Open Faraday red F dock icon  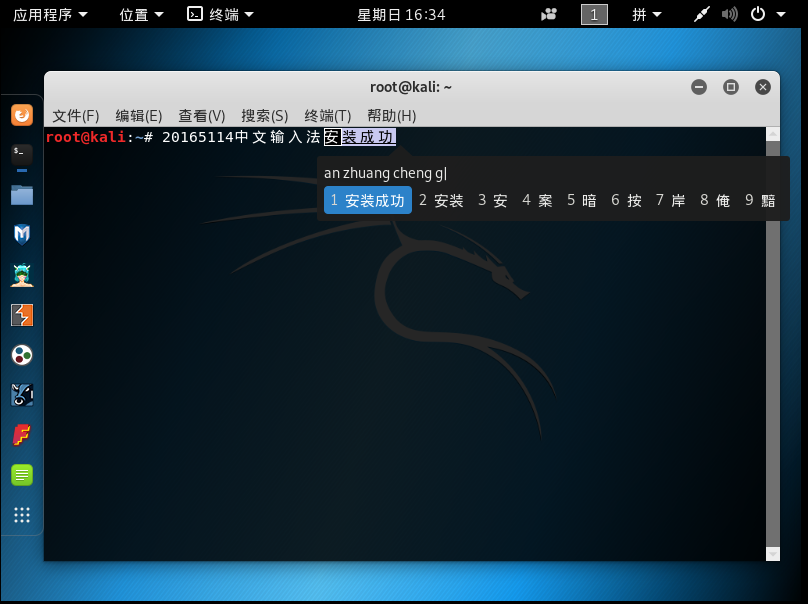[x=22, y=435]
